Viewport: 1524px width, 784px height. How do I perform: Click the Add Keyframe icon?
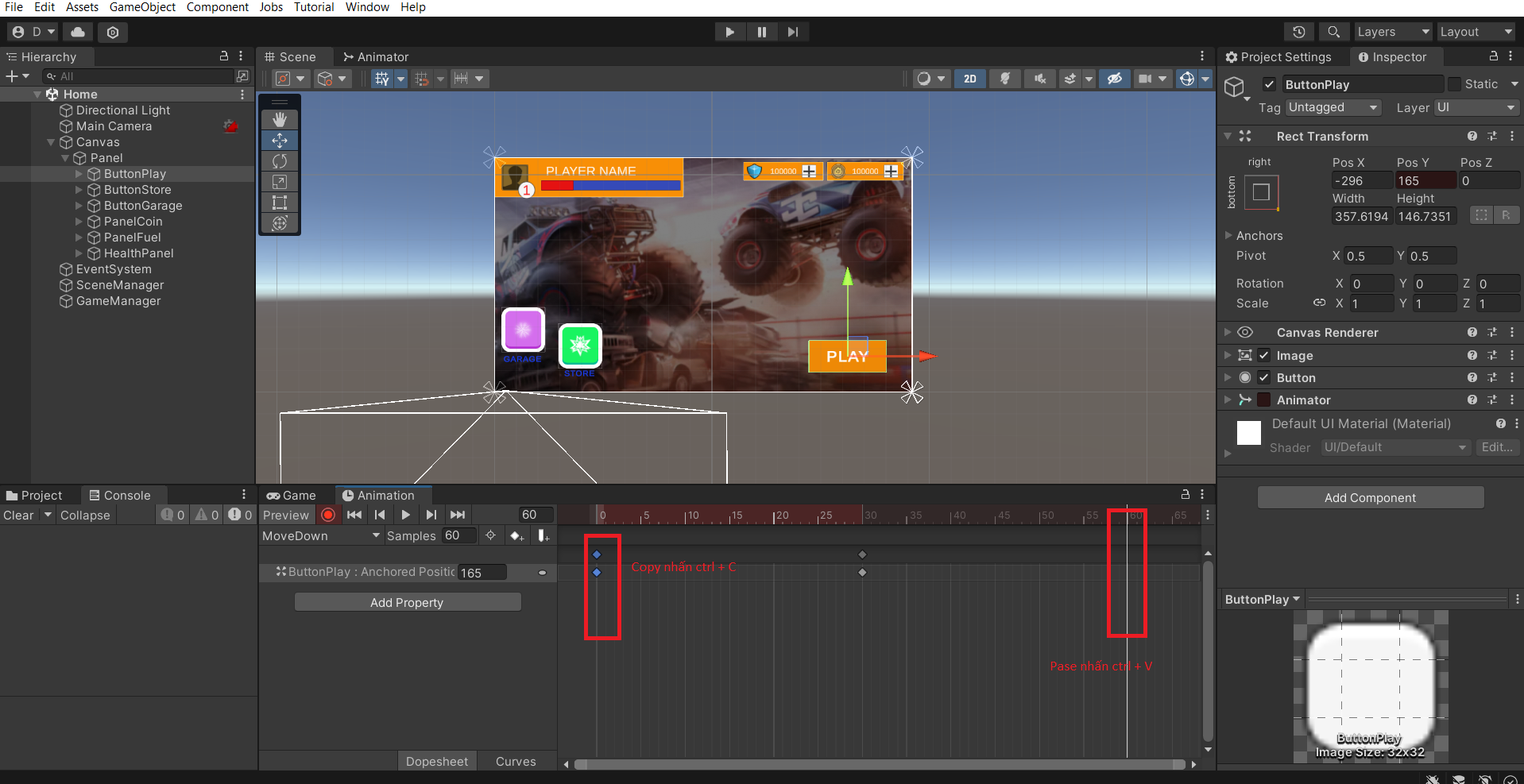pyautogui.click(x=516, y=536)
